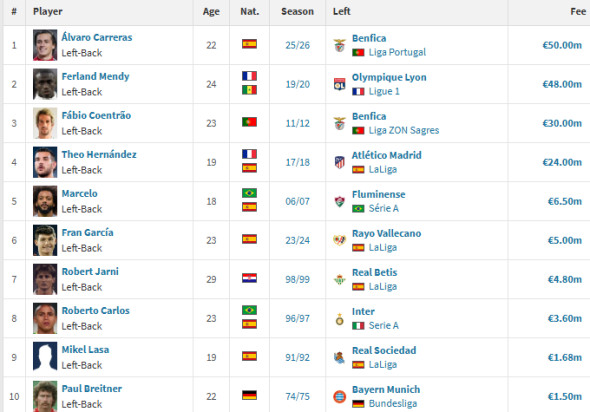Click the Atlético Madrid club crest
590x412 pixels.
coord(339,163)
